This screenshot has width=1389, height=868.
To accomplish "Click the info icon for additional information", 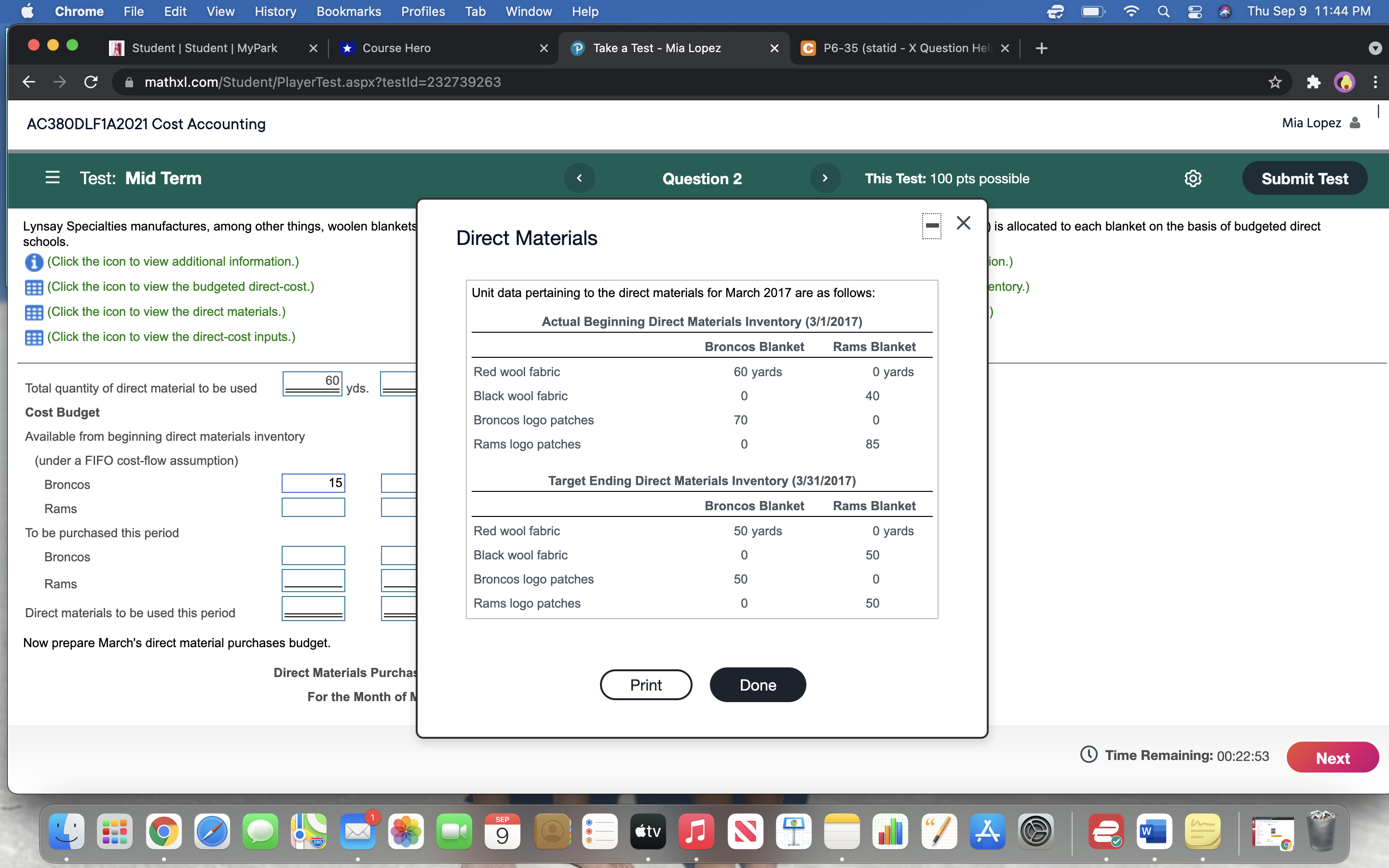I will [x=34, y=262].
